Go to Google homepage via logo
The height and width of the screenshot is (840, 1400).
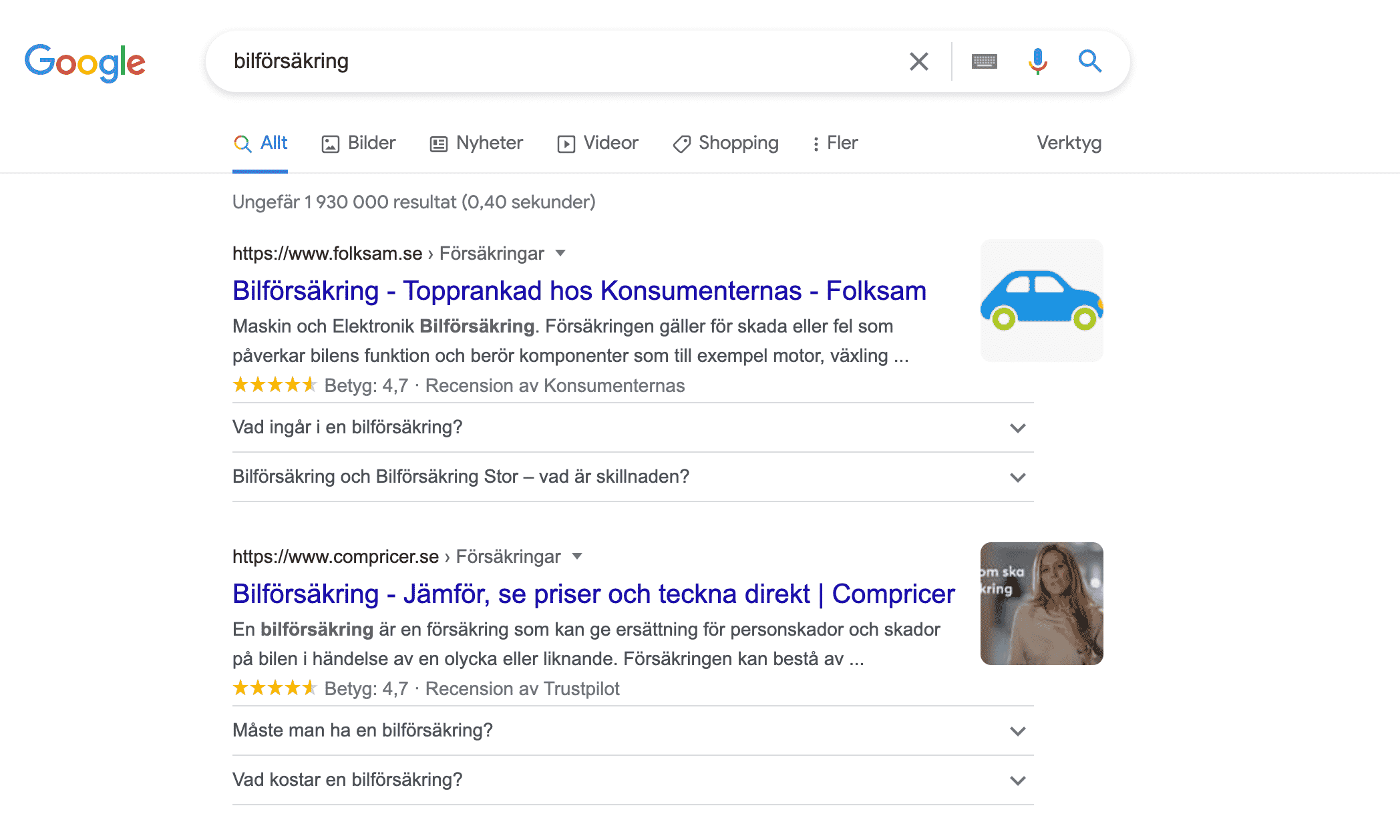(x=85, y=62)
